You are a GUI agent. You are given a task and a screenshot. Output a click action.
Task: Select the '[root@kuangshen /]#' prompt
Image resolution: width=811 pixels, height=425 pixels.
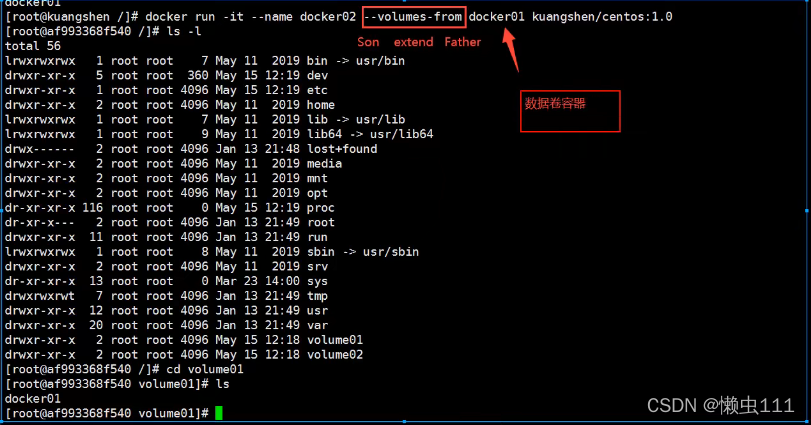pyautogui.click(x=71, y=17)
